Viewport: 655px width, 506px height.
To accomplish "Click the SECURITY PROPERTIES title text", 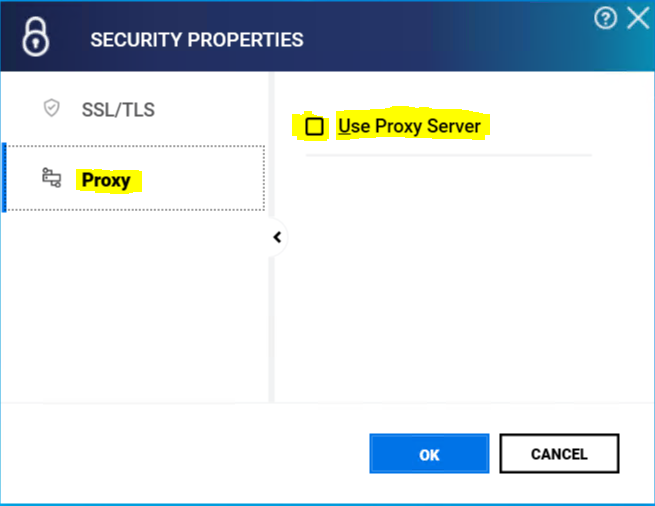I will tap(197, 40).
